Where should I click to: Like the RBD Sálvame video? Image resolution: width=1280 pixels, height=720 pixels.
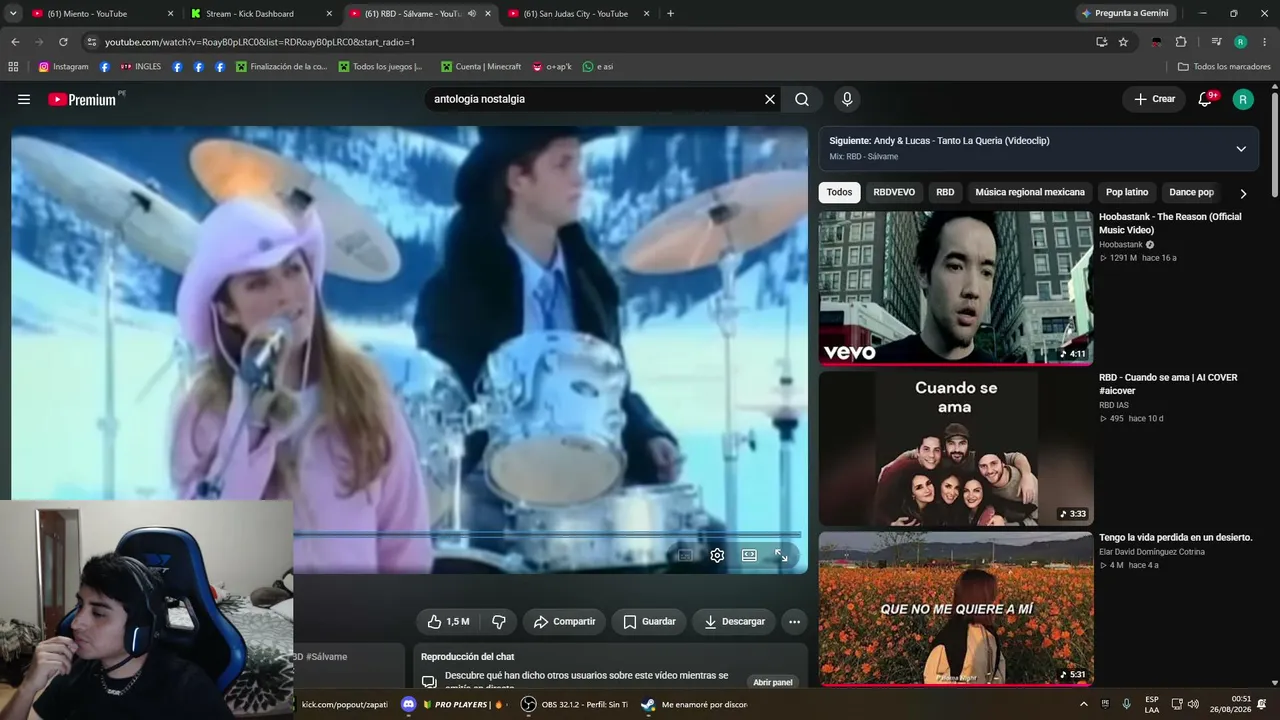pos(447,621)
